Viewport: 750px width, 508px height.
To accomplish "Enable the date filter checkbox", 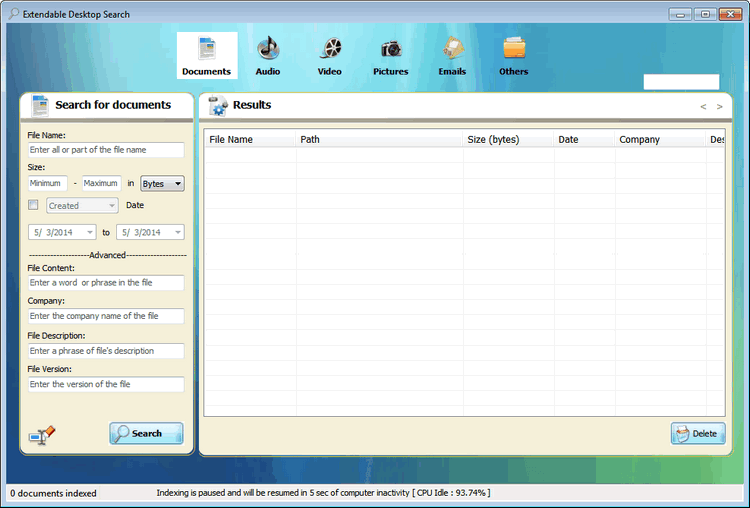I will click(33, 205).
